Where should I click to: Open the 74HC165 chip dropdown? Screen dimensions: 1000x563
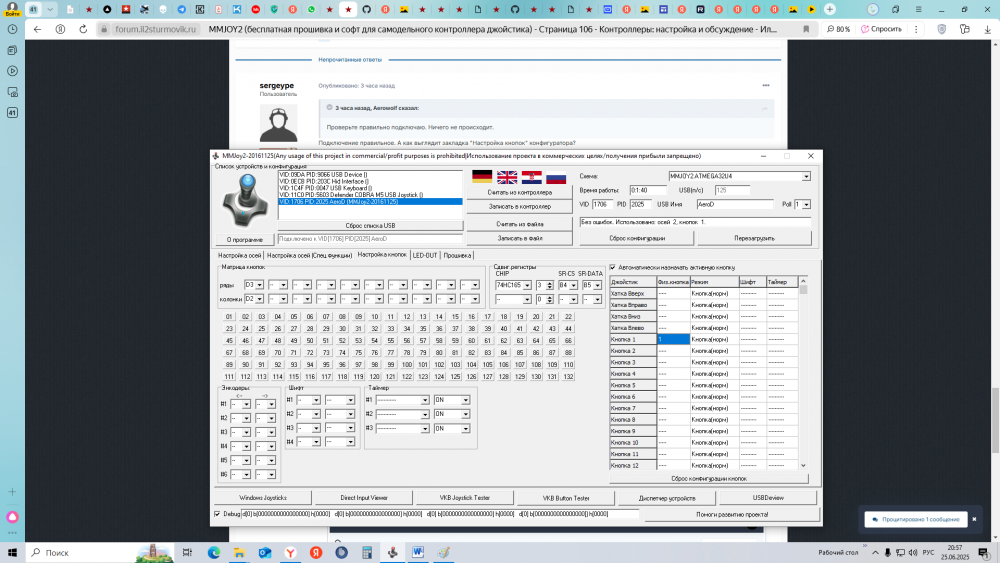coord(527,285)
